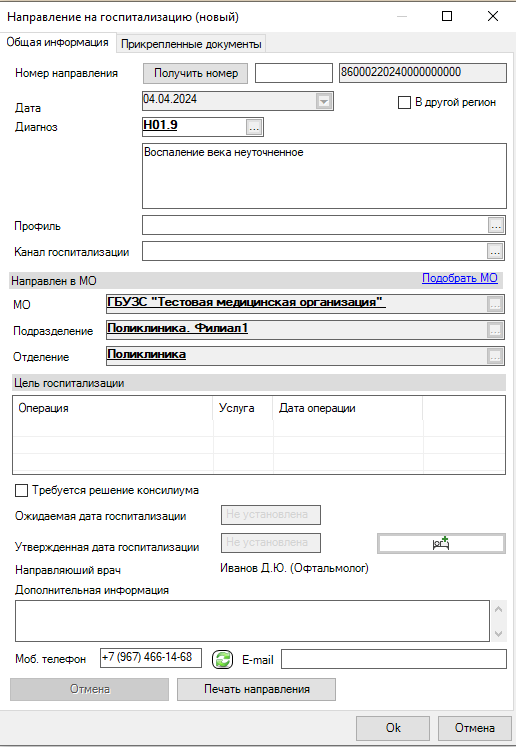The image size is (516, 747).
Task: Click scrollbar down arrow of Дополнительная информация
Action: [x=498, y=634]
